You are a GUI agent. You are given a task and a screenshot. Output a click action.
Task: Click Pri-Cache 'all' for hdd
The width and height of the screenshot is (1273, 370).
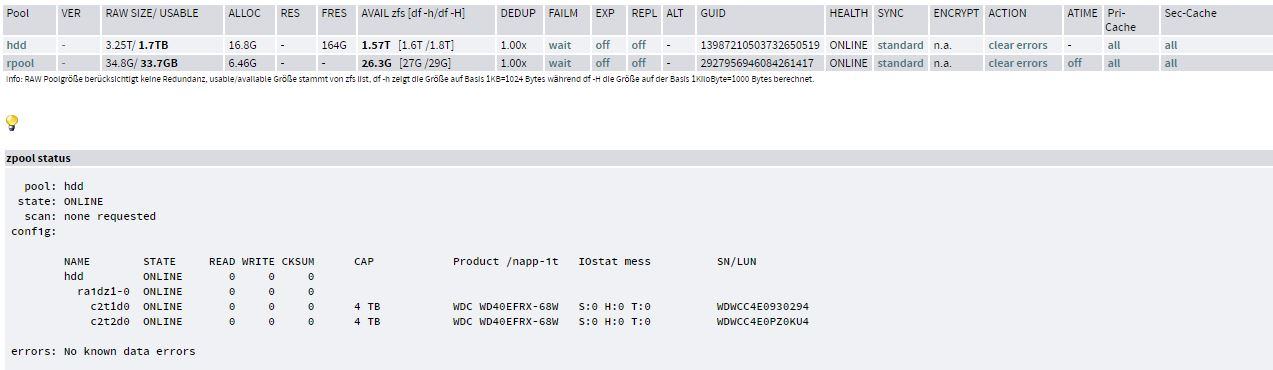click(x=1114, y=45)
